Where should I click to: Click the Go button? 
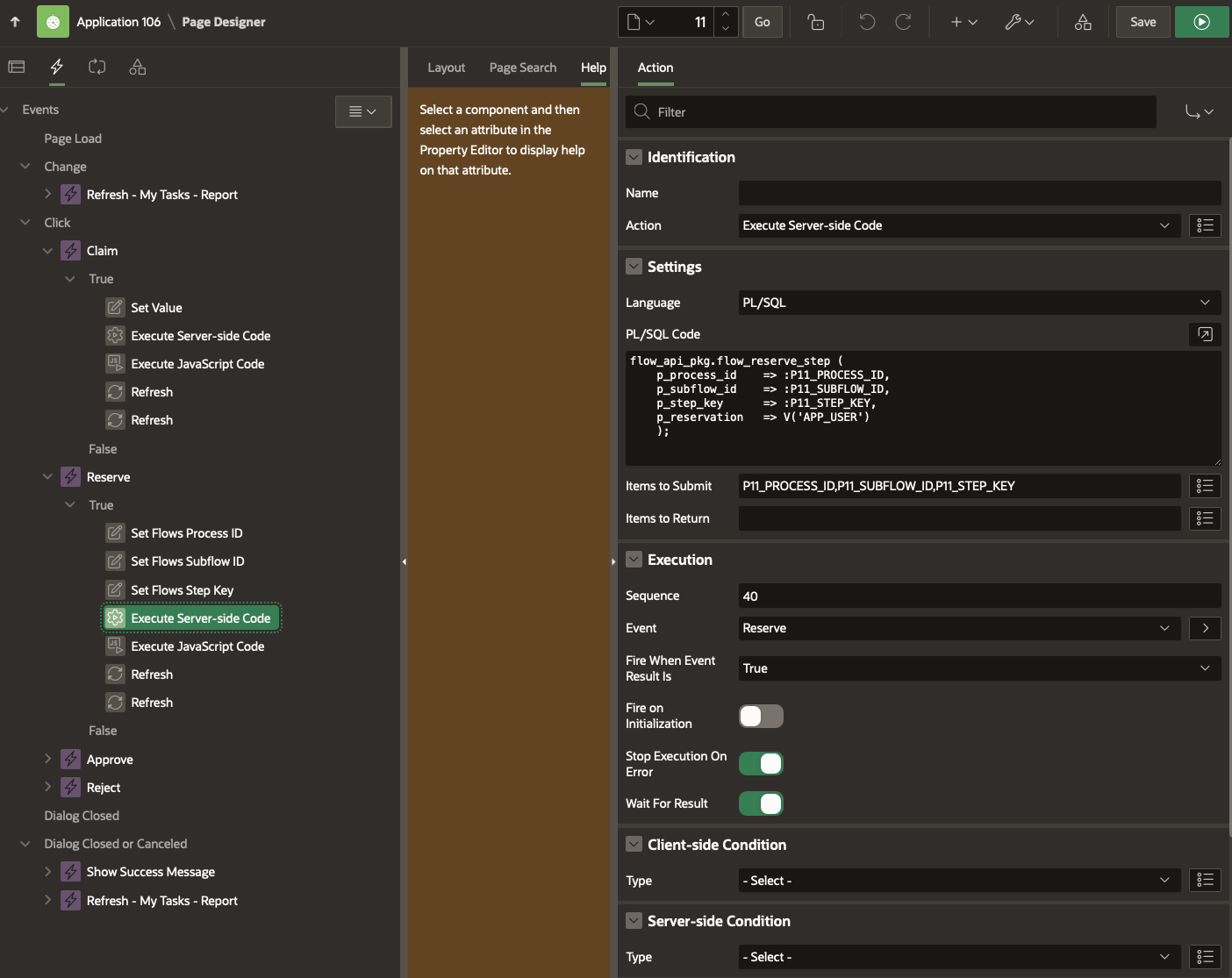(763, 22)
